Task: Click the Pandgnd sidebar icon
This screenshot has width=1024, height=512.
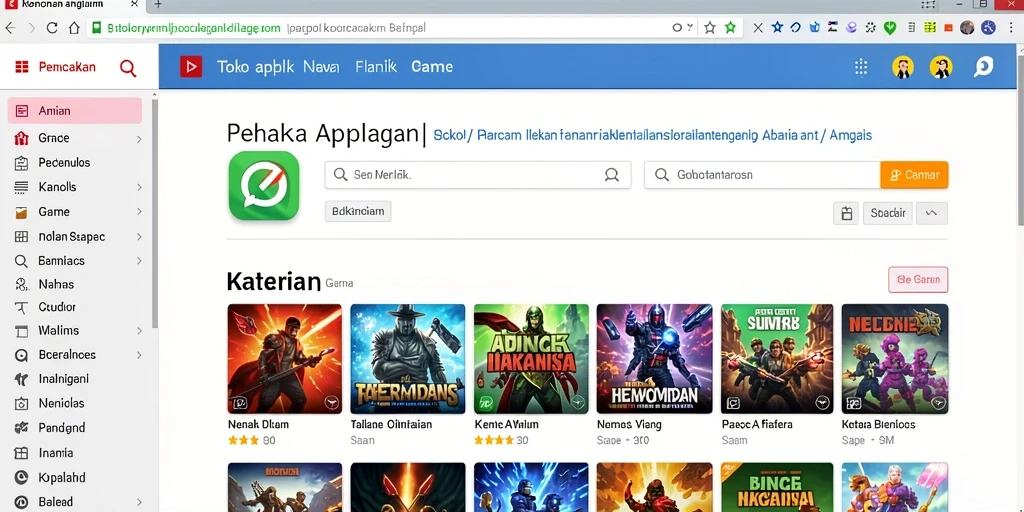Action: [x=22, y=428]
